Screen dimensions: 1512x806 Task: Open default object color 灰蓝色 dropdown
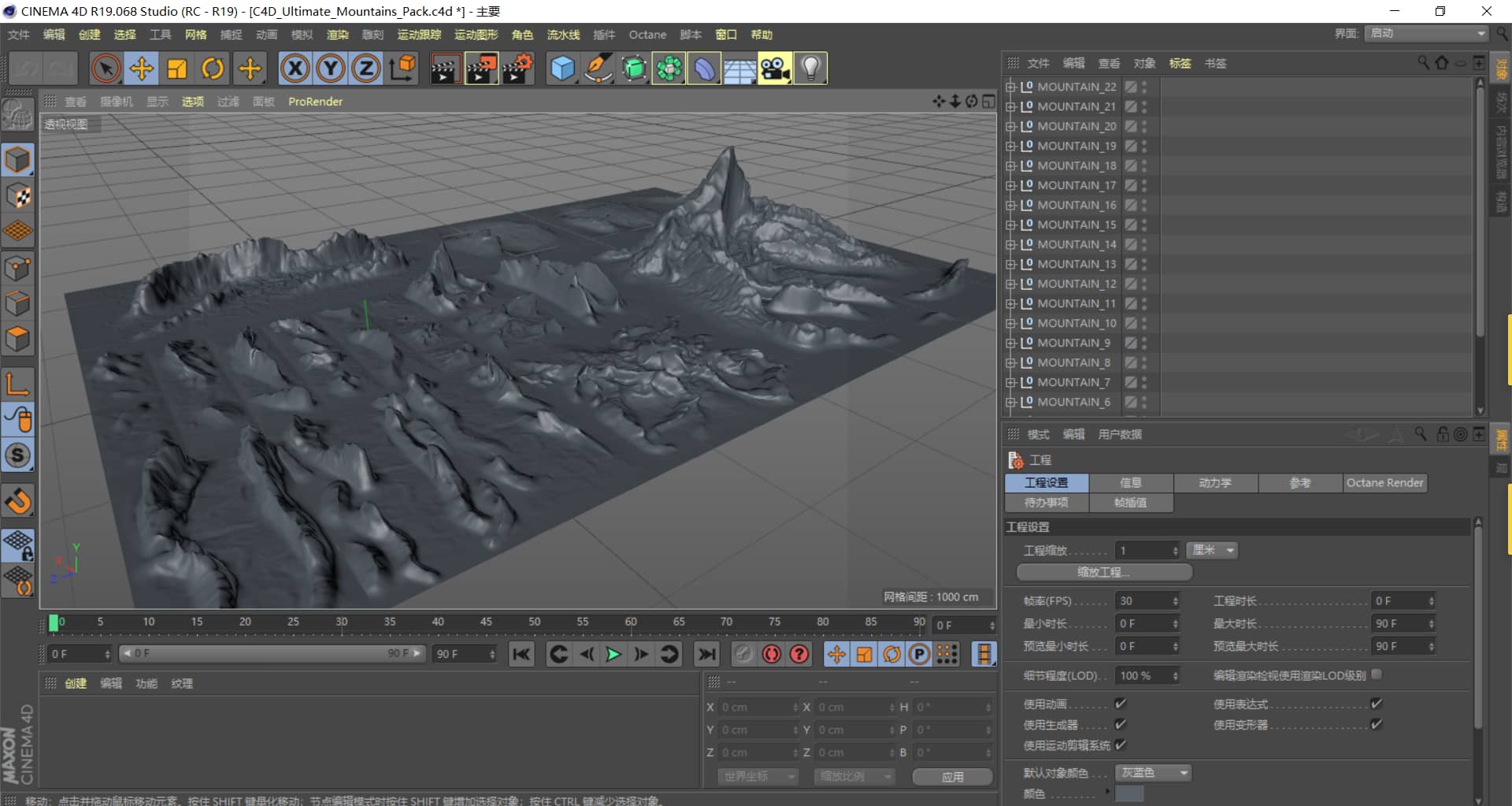pos(1153,773)
